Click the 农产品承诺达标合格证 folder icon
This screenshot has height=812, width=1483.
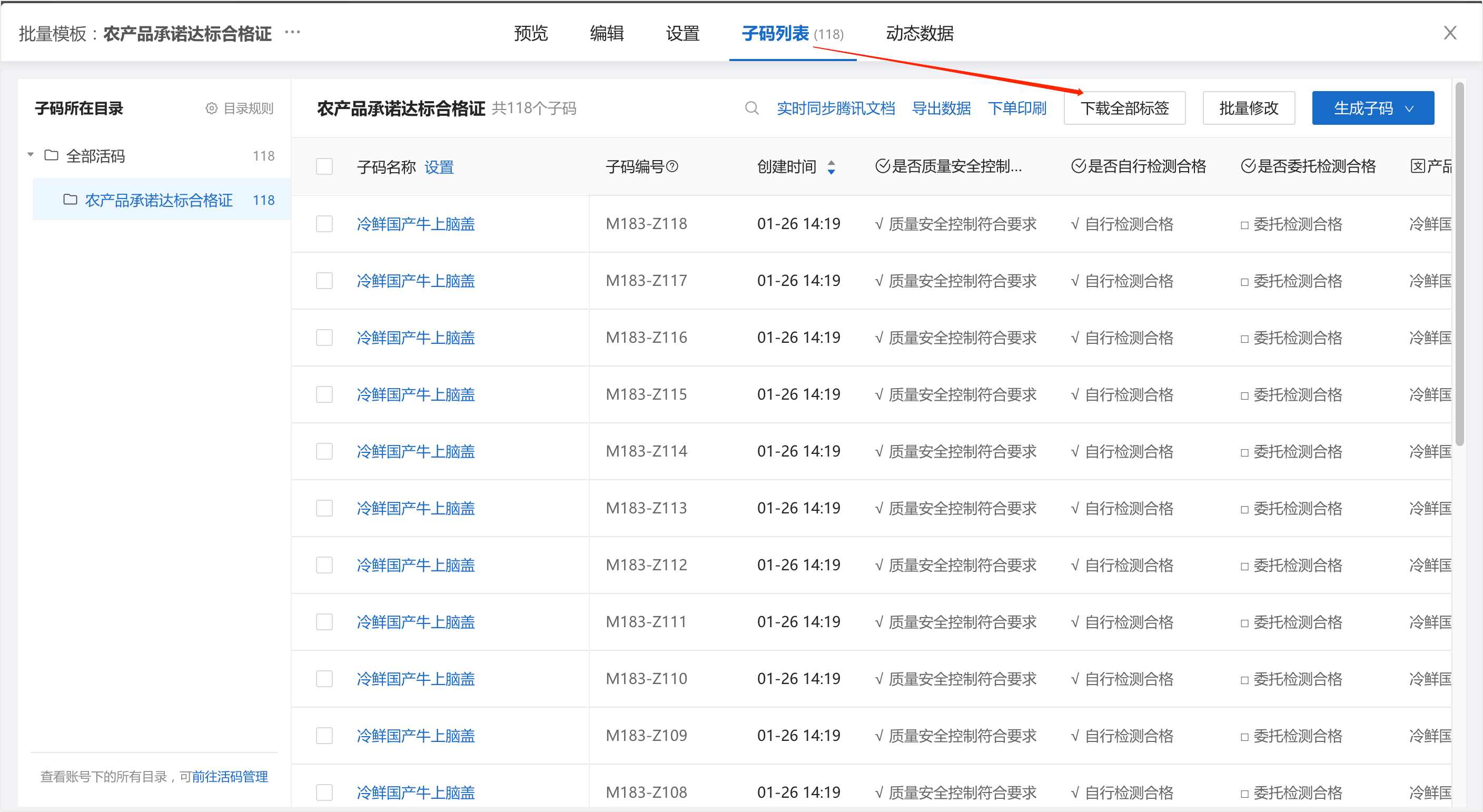70,200
